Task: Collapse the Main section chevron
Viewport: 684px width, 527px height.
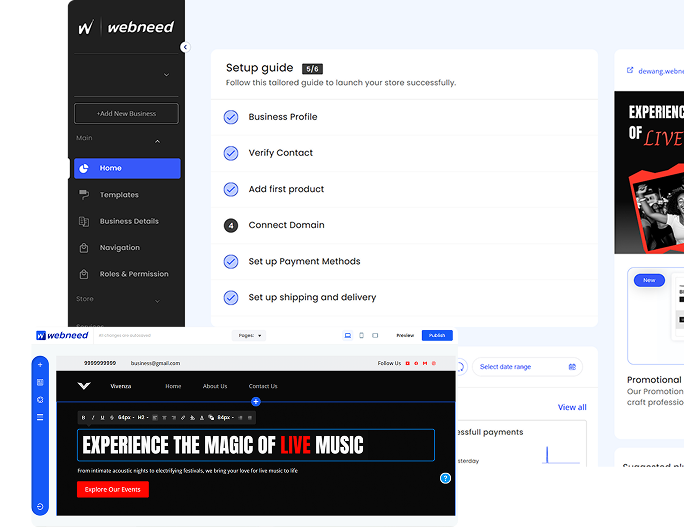Action: tap(157, 141)
